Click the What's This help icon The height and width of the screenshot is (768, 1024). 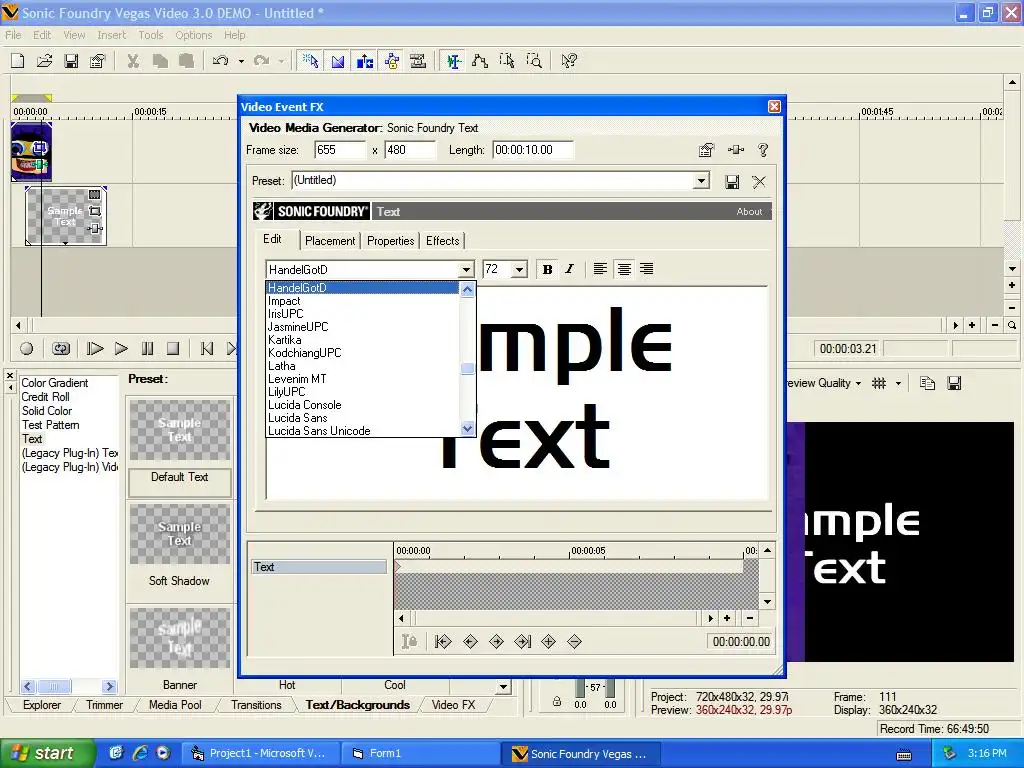569,61
